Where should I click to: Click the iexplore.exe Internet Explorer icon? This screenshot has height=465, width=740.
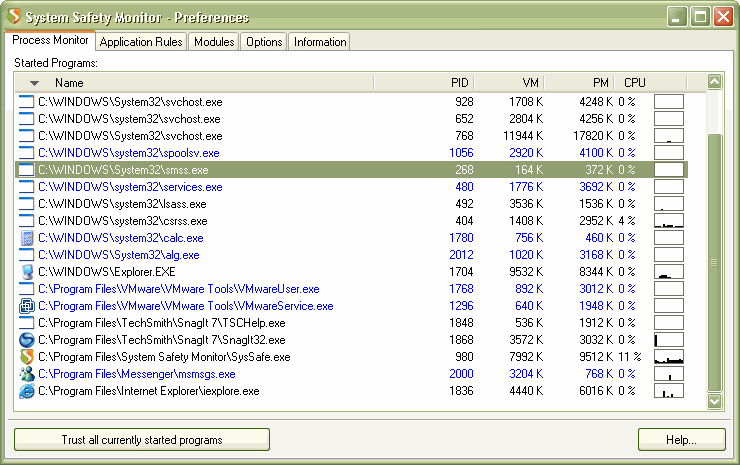coord(27,391)
